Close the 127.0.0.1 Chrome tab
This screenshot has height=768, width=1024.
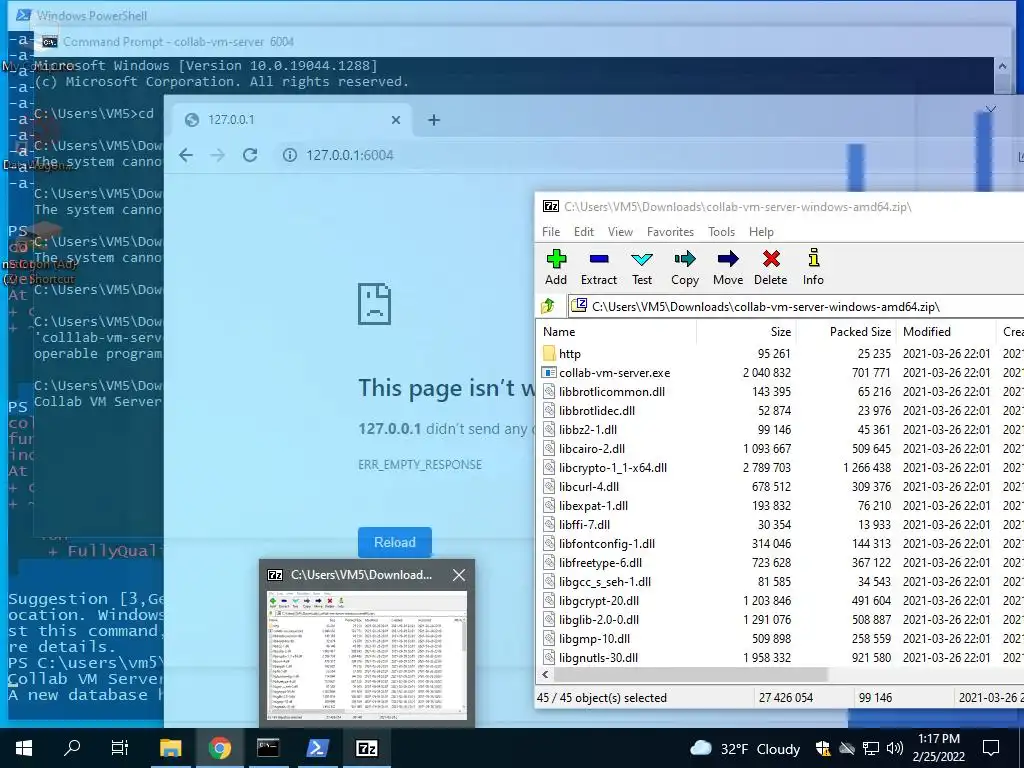coord(395,120)
